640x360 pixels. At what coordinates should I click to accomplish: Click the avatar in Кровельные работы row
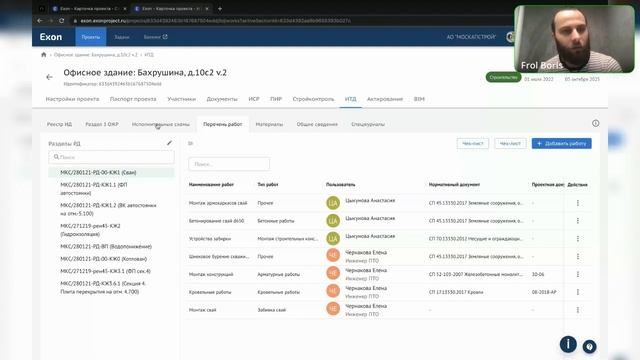333,291
